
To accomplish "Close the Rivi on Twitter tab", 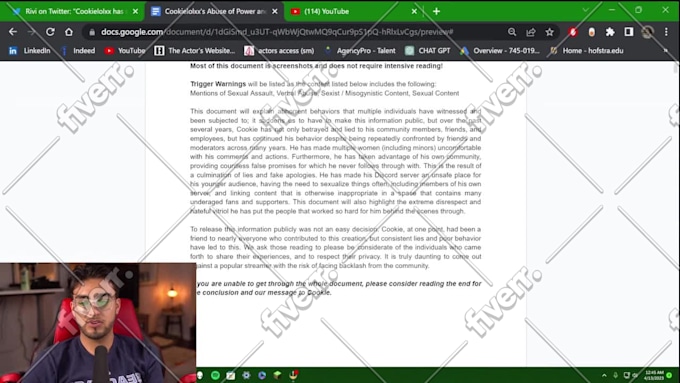I will point(135,11).
